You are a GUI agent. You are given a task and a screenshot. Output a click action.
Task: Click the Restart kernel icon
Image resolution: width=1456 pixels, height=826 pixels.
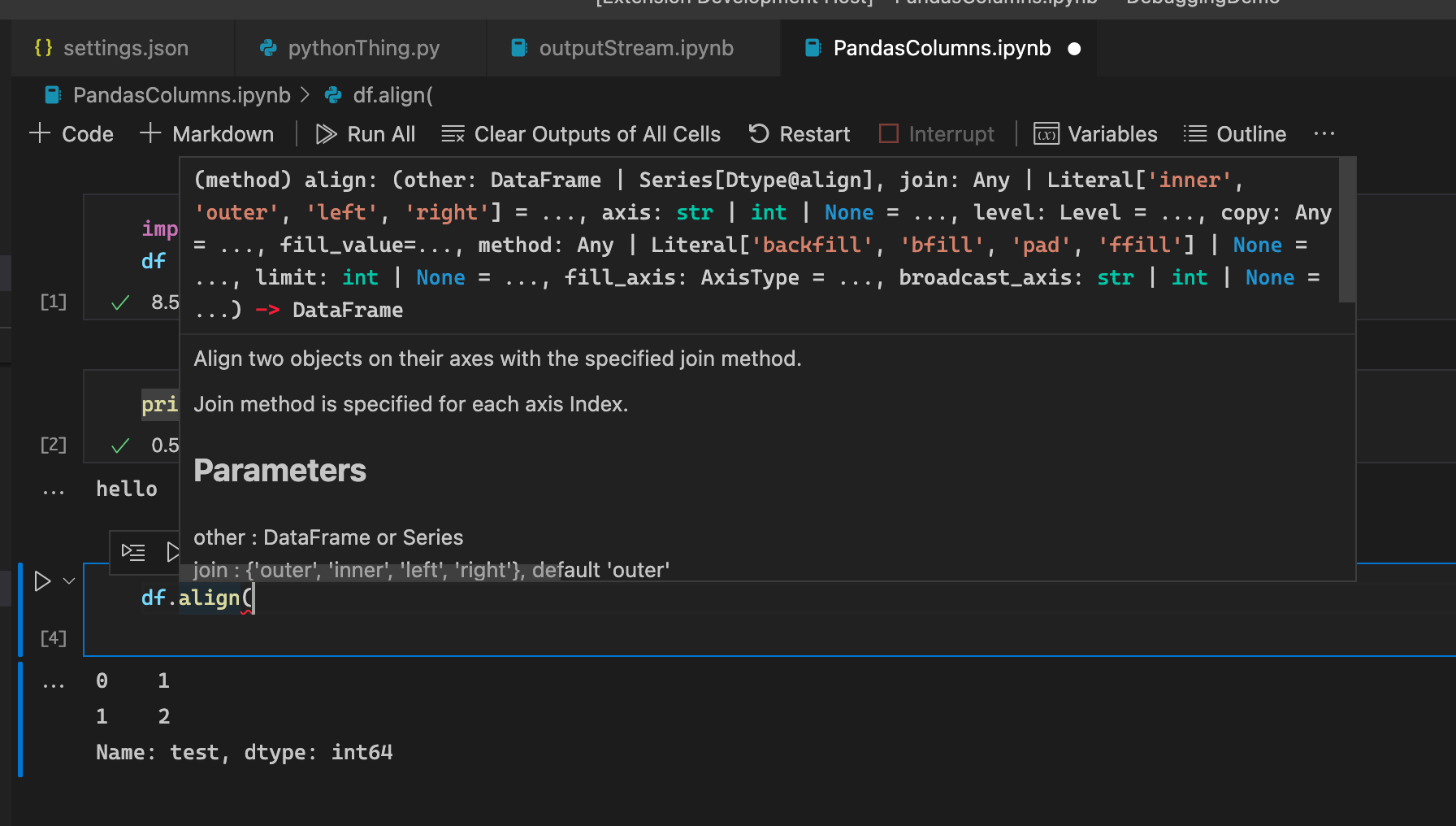pyautogui.click(x=757, y=133)
